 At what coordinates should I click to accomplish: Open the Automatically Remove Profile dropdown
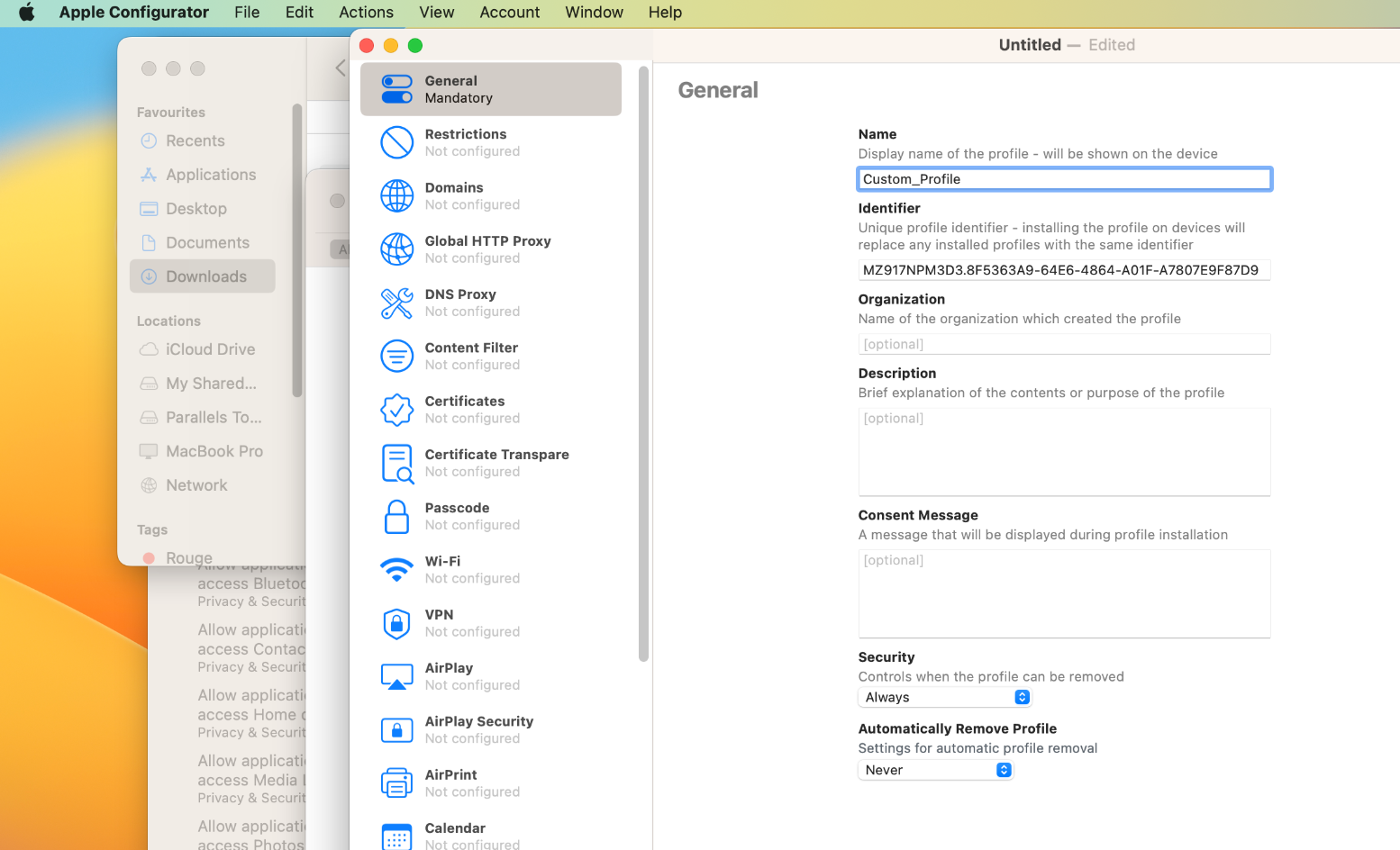[935, 770]
